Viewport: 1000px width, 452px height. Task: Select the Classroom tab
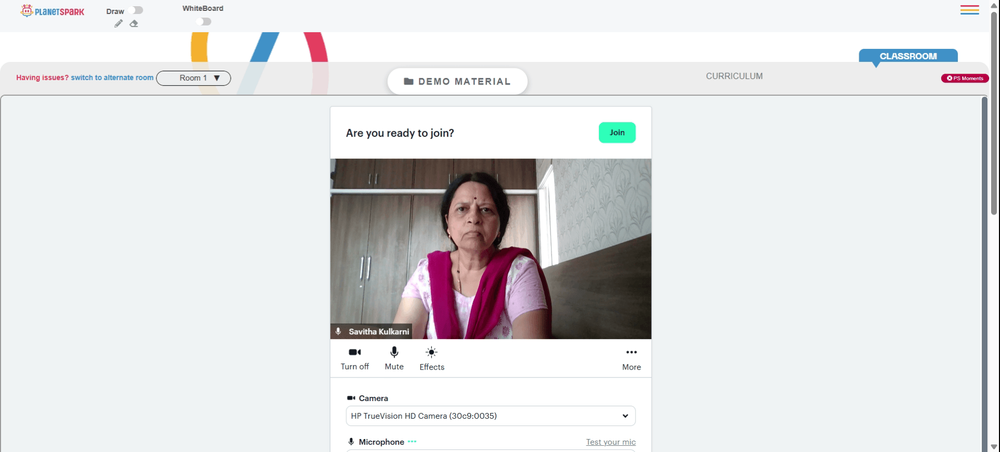[x=908, y=56]
